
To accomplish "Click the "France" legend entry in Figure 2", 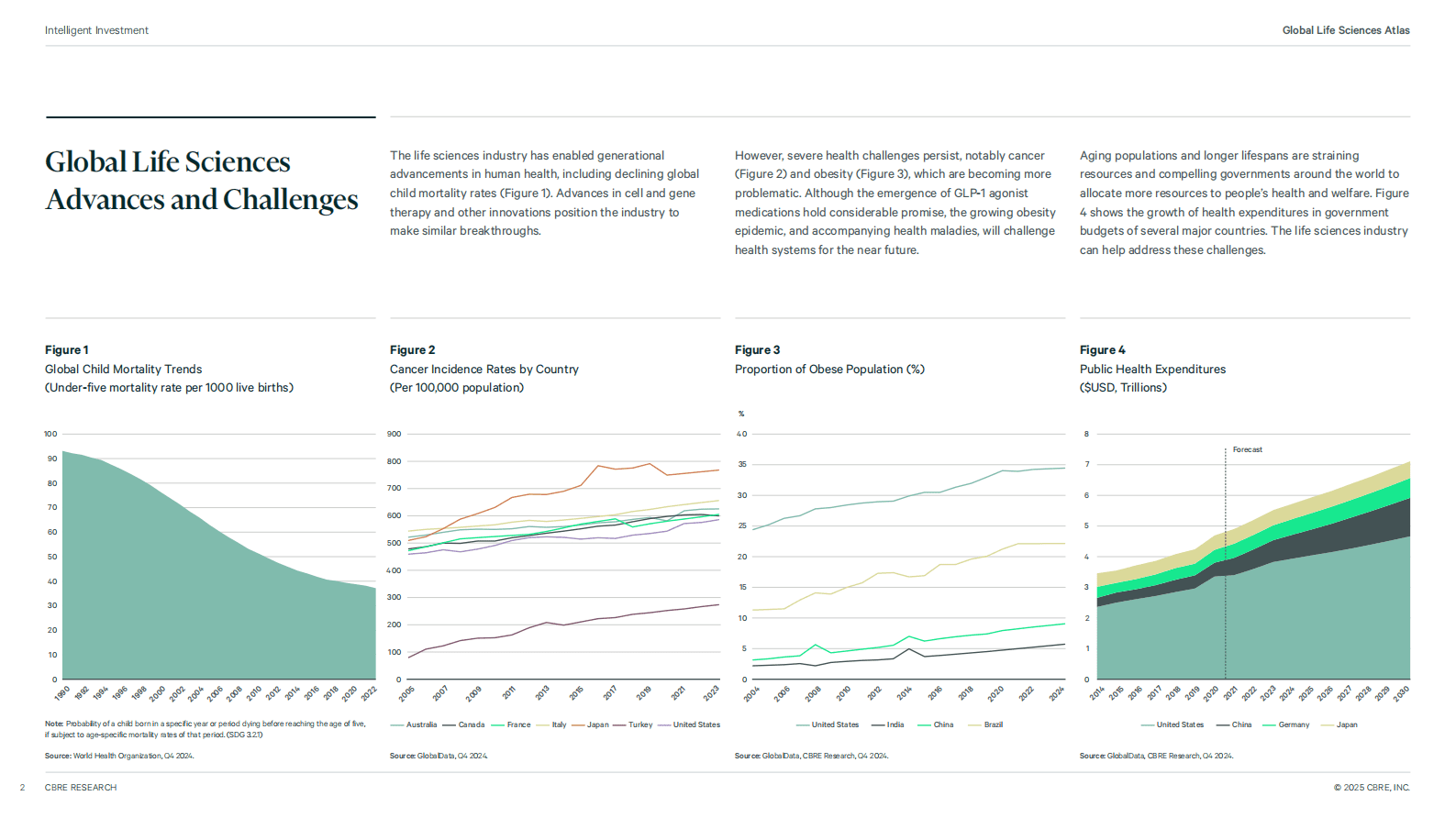I will click(x=511, y=724).
